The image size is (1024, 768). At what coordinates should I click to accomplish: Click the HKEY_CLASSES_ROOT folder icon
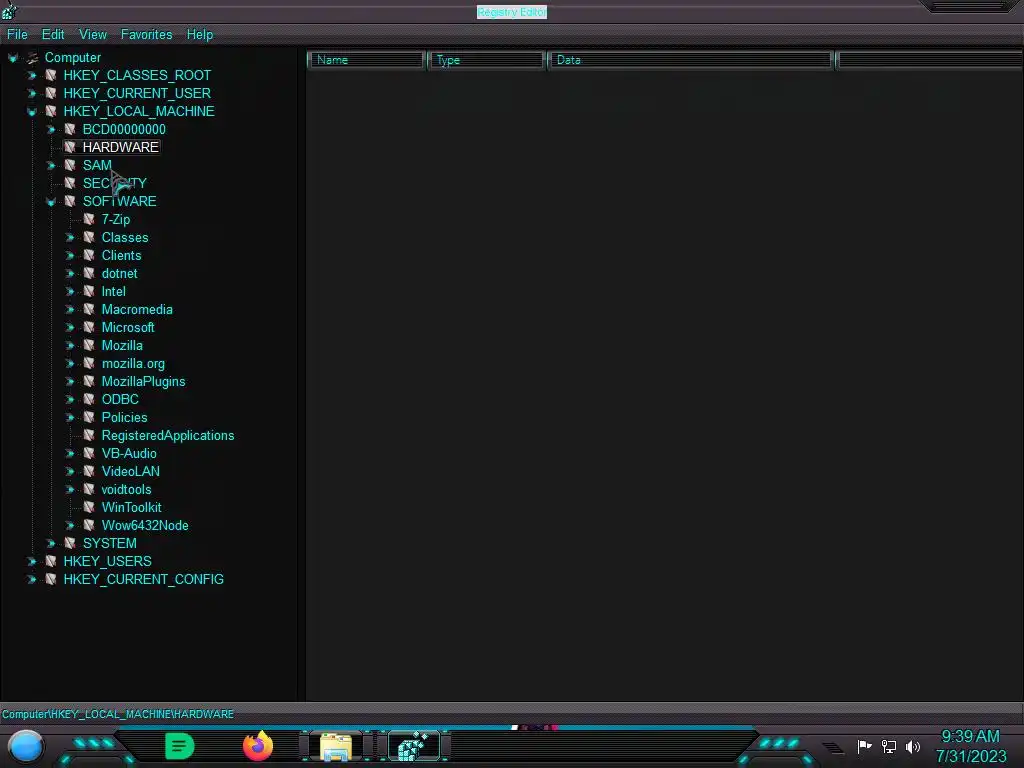pos(51,75)
